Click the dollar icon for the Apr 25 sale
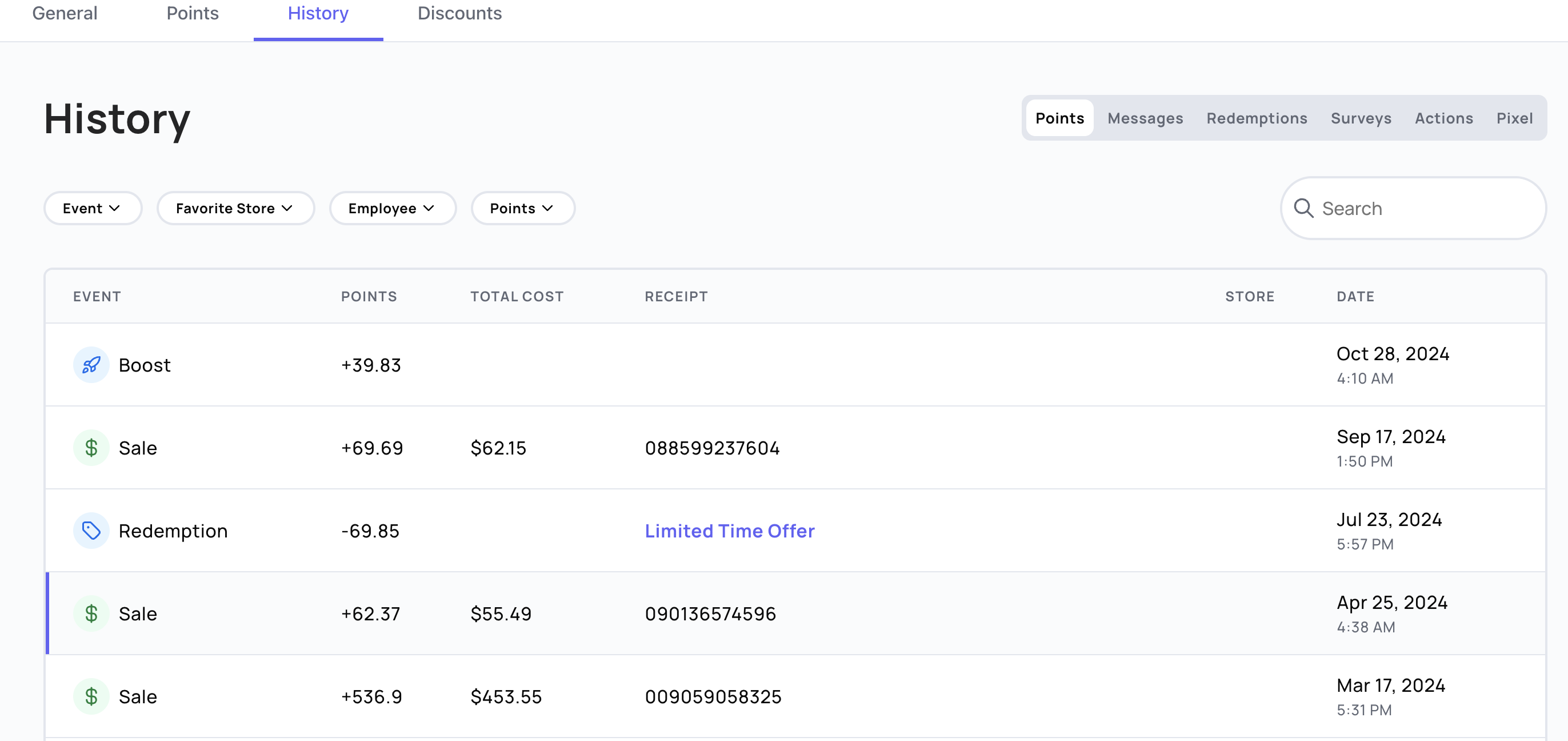1568x741 pixels. [91, 613]
